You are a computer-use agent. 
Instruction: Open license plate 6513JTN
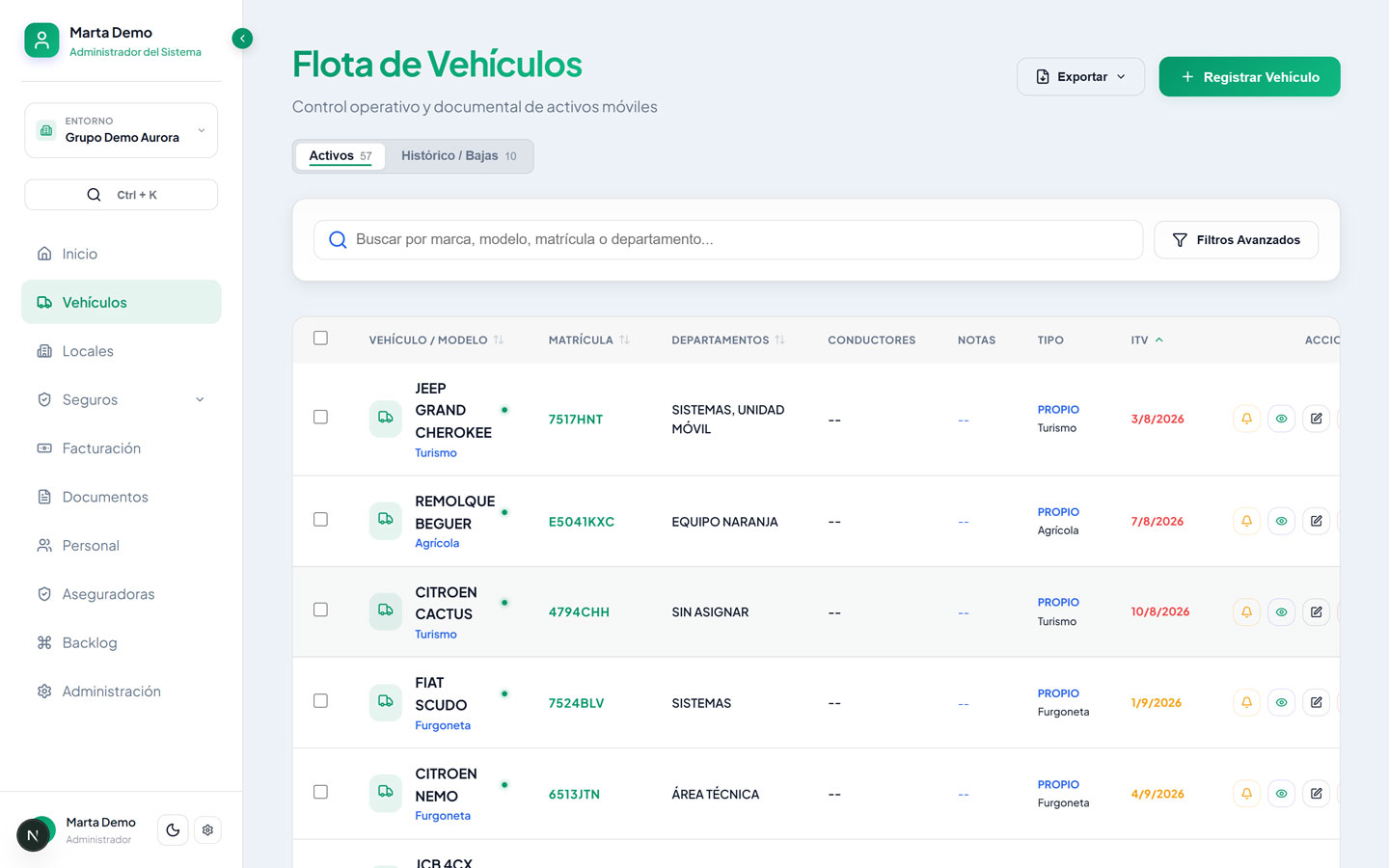tap(574, 795)
